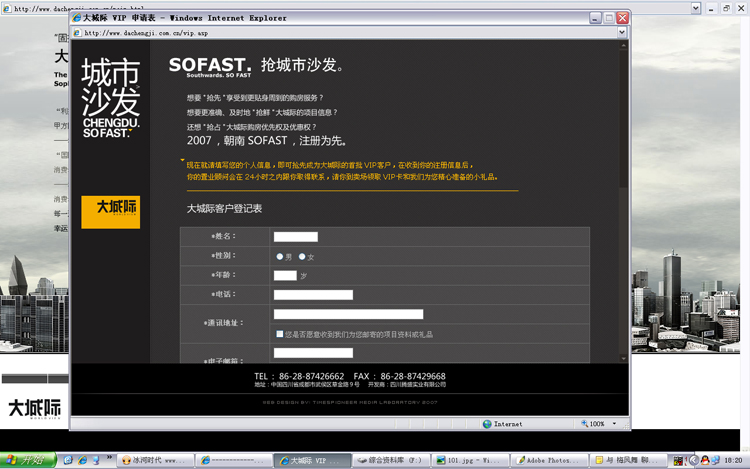Click the 大城际 logo on the background page
Screen dimensions: 750x469
tap(35, 409)
